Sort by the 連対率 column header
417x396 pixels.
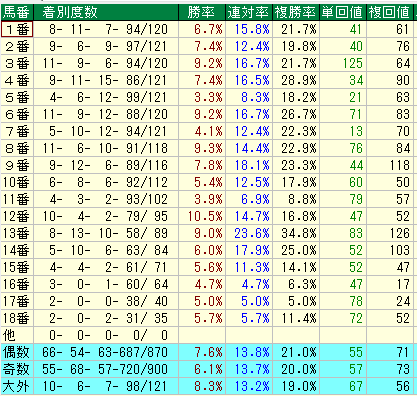pos(249,12)
